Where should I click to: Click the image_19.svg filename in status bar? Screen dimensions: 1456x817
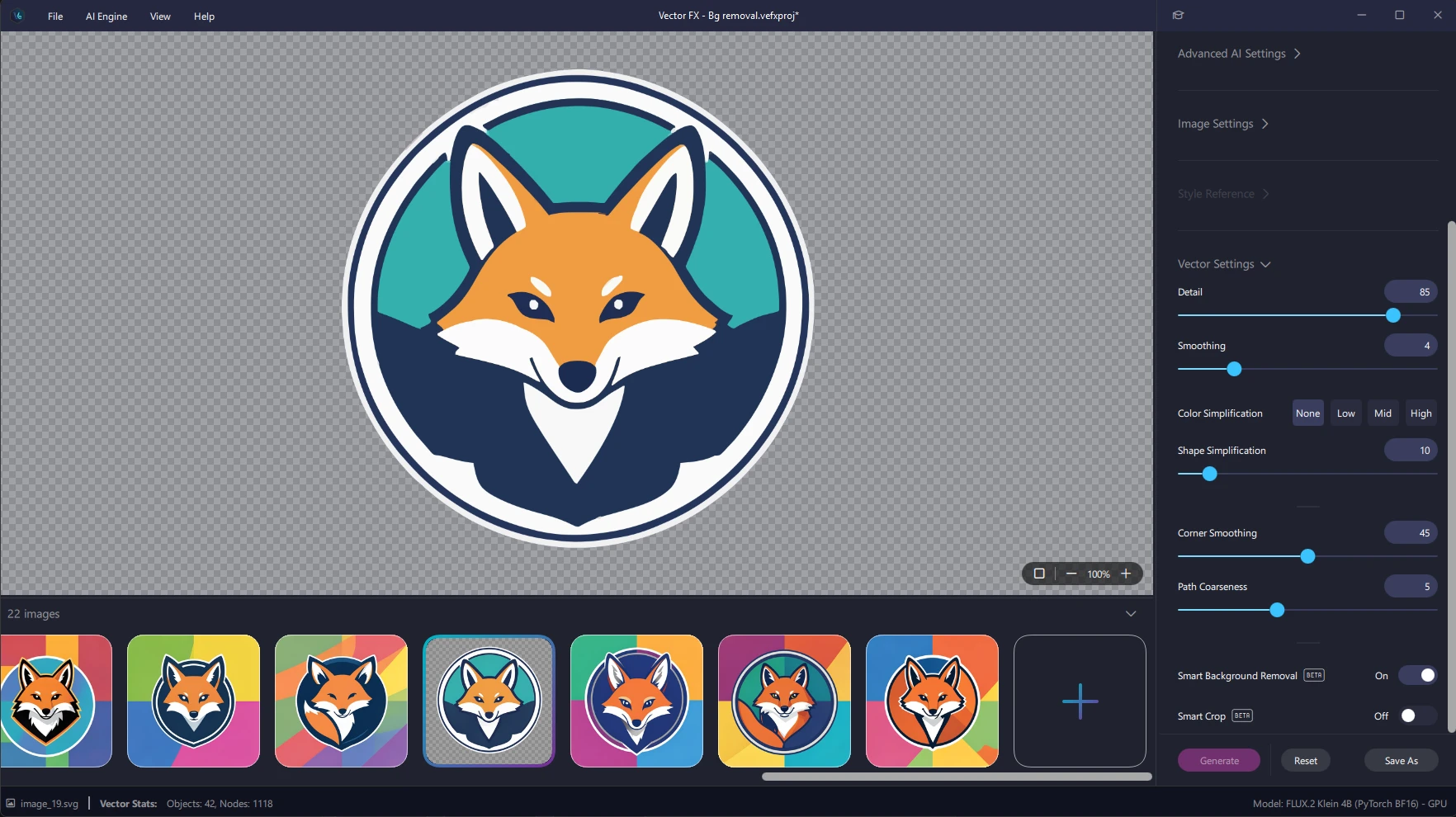(x=50, y=803)
